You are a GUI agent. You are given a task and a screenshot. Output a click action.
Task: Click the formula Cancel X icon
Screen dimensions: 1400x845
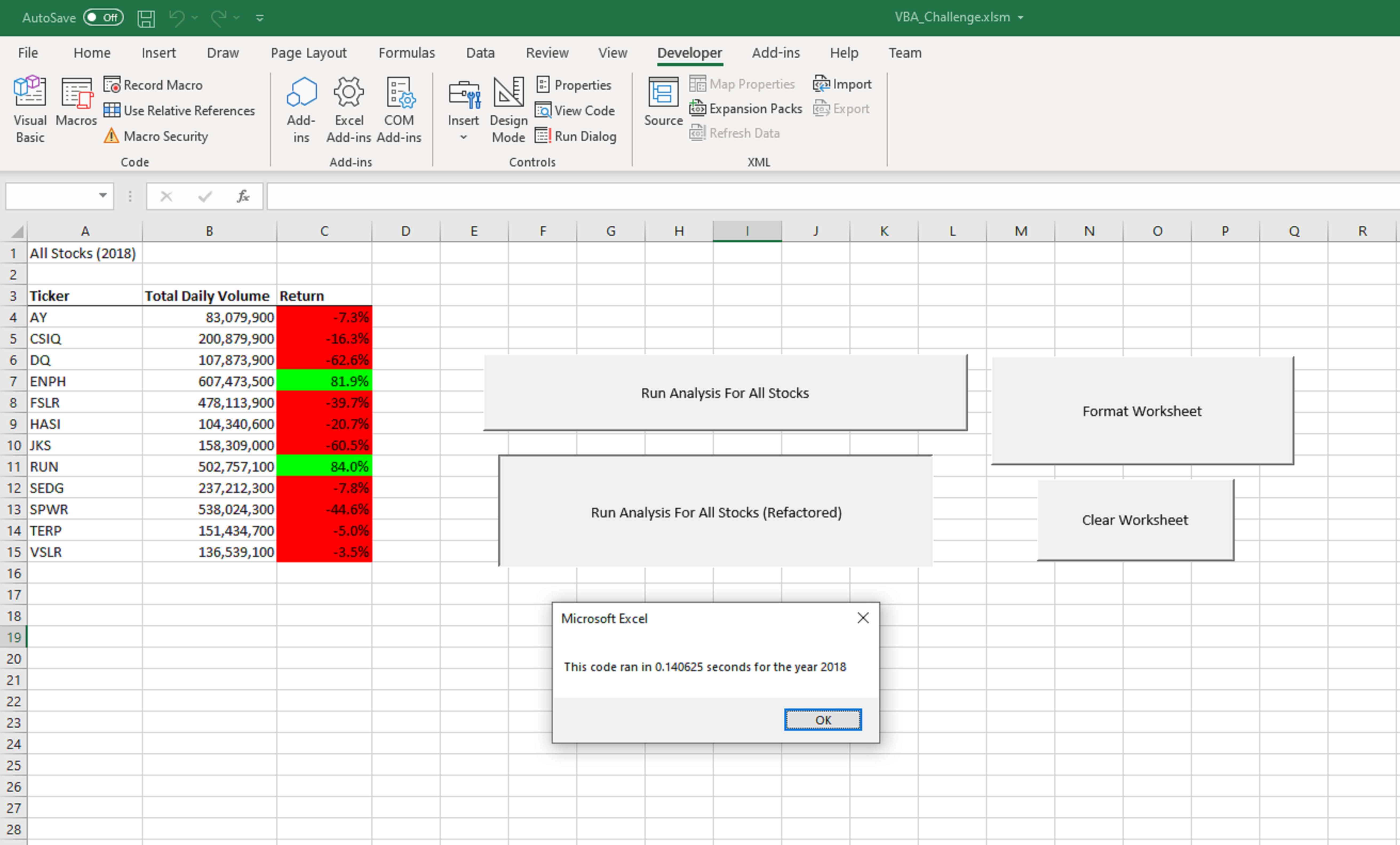(x=166, y=196)
